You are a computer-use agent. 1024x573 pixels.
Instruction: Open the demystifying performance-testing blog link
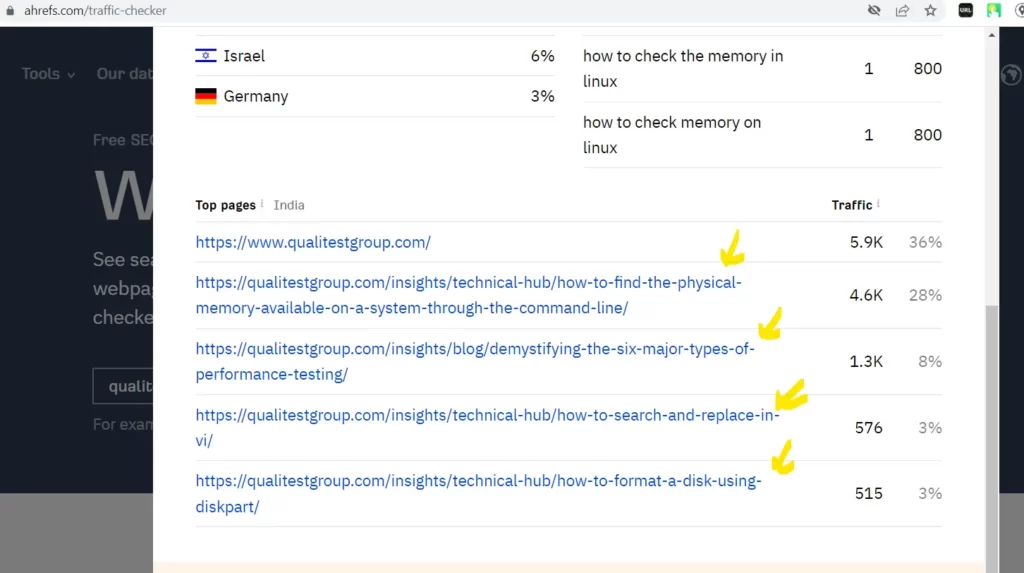pyautogui.click(x=475, y=361)
